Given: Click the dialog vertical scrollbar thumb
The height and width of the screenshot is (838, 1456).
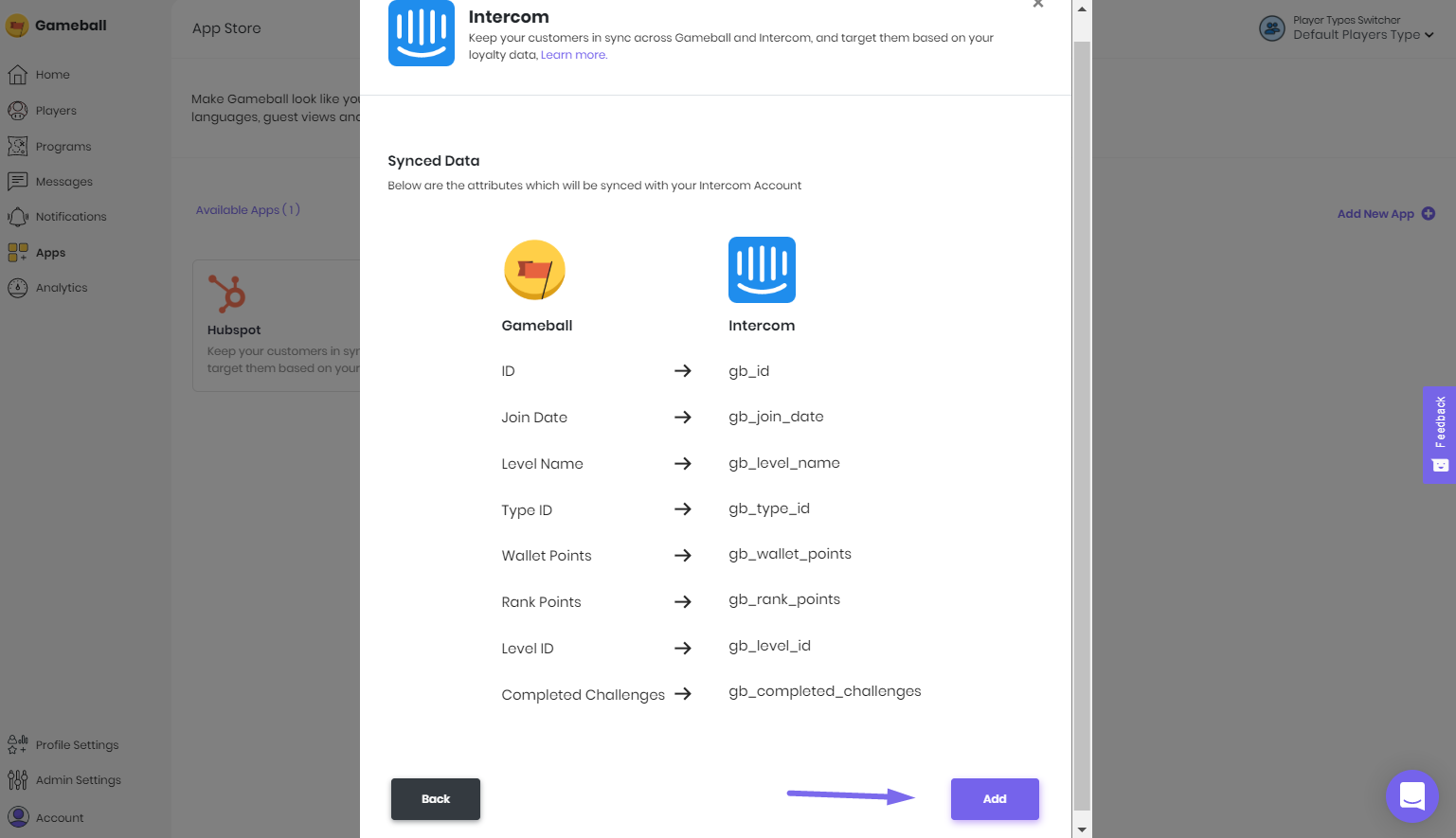Looking at the screenshot, I should coord(1082,426).
